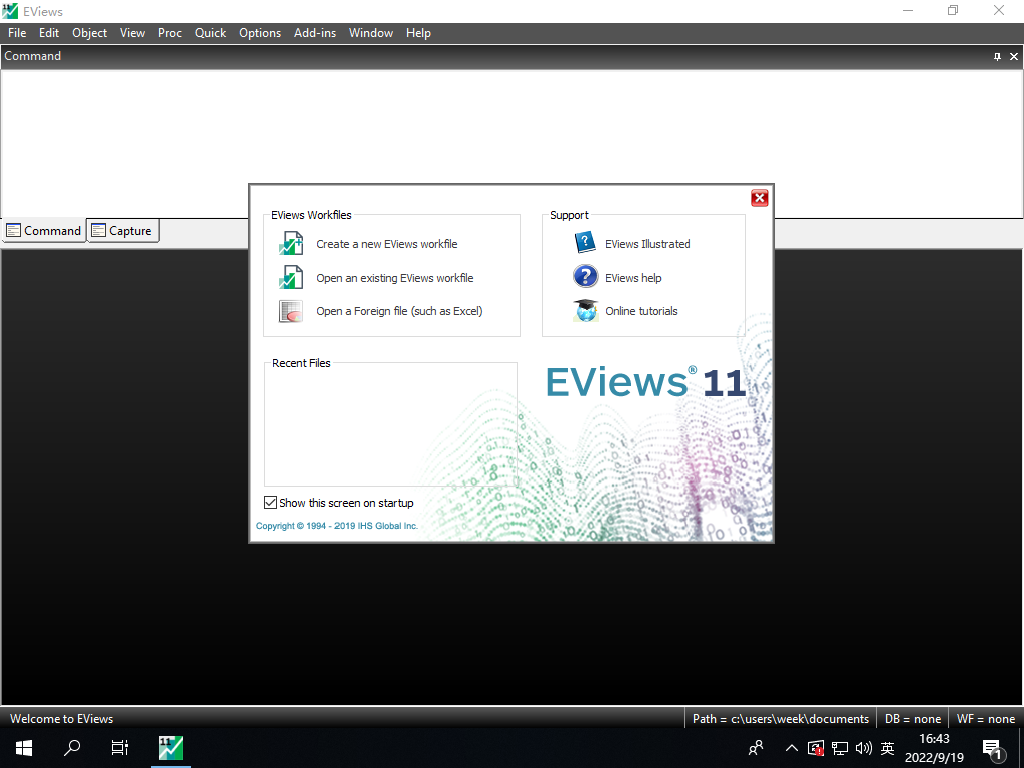
Task: Open the Object menu
Action: (89, 33)
